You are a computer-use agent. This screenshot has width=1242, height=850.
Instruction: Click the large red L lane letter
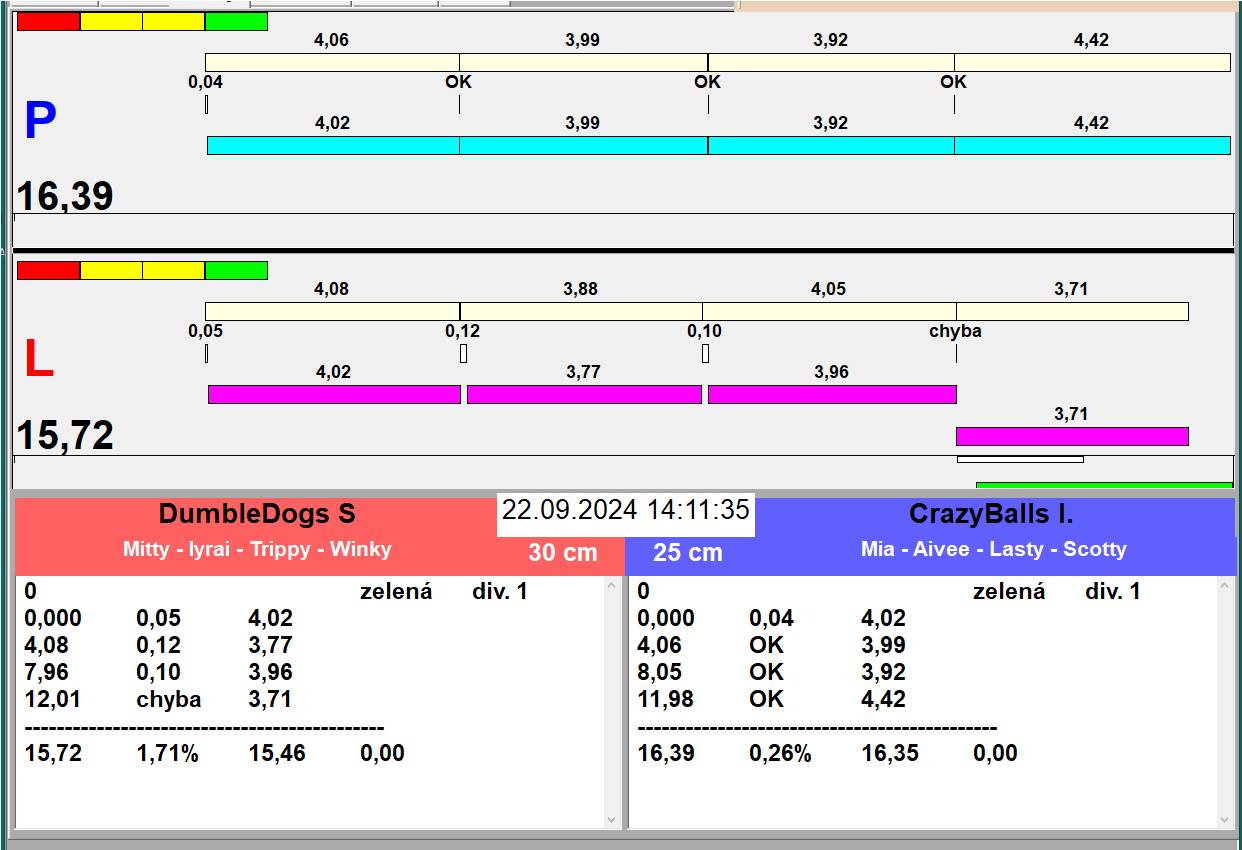tap(38, 360)
